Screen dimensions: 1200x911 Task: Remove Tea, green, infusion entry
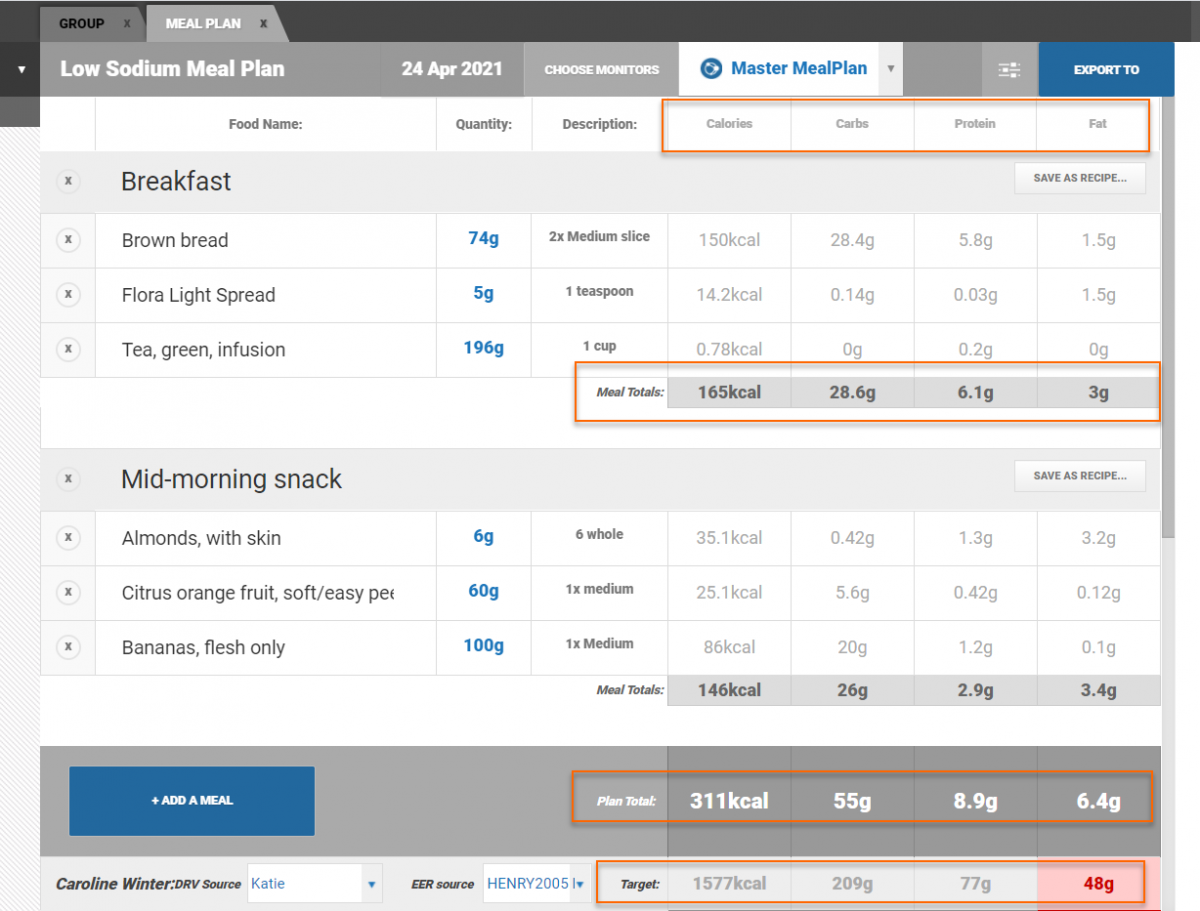(x=68, y=349)
